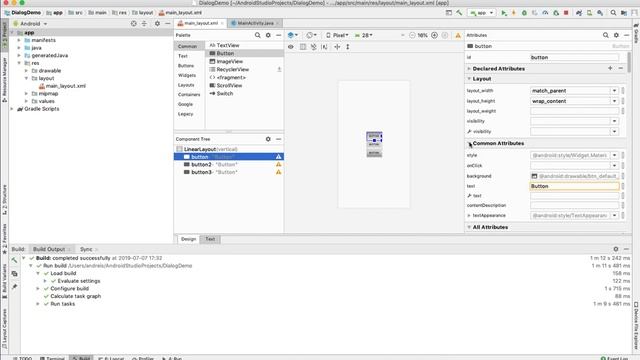The height and width of the screenshot is (360, 640).
Task: Toggle the View Options eye icon
Action: pos(291,47)
